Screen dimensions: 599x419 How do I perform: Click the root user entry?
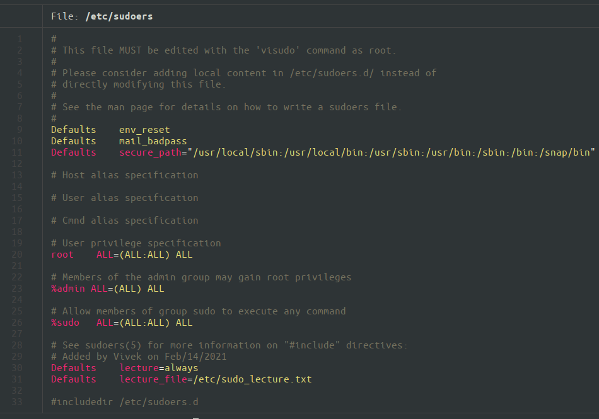tap(121, 255)
